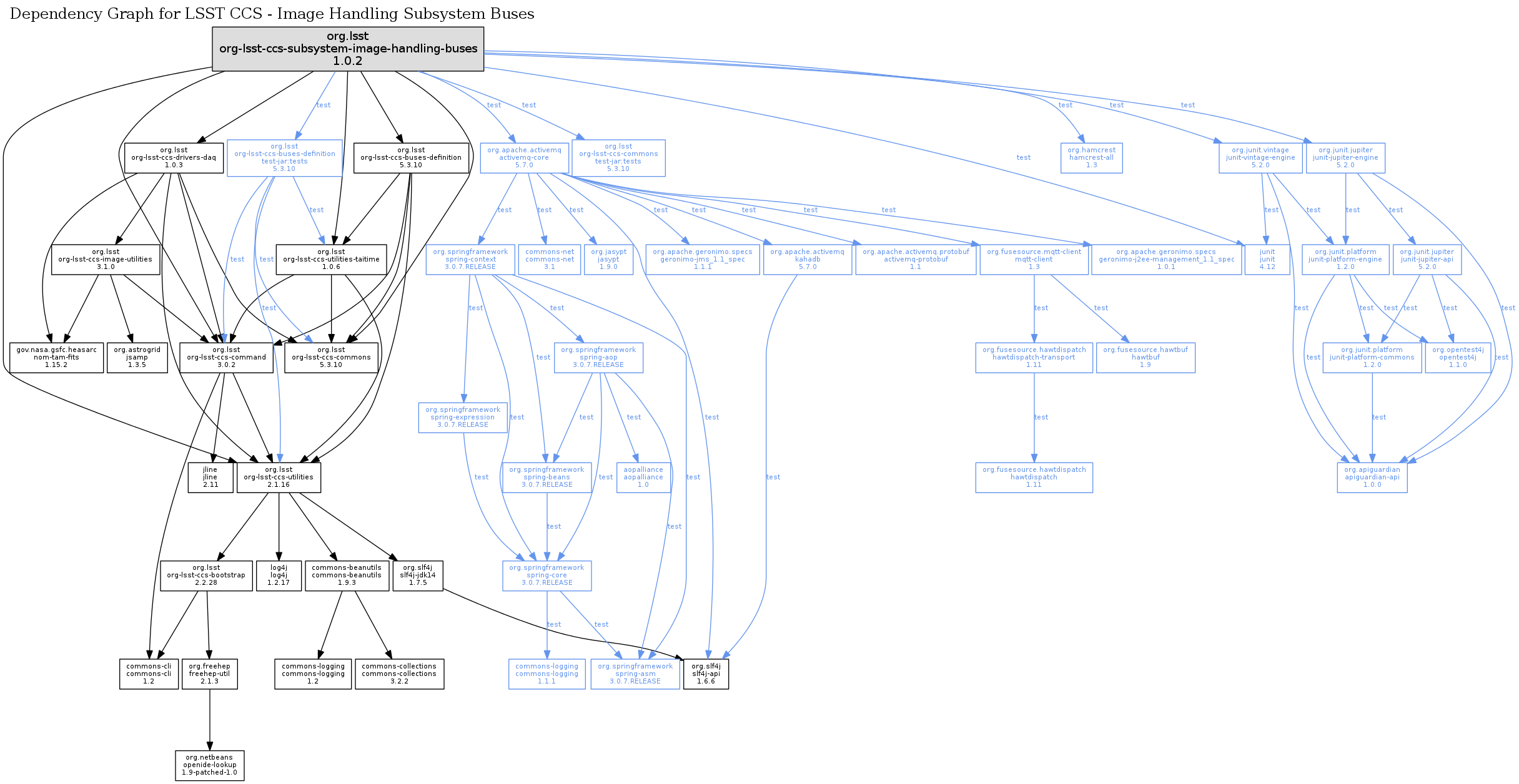The height and width of the screenshot is (784, 1519).
Task: Select the freehep-util 2.1.3 node
Action: pyautogui.click(x=209, y=674)
